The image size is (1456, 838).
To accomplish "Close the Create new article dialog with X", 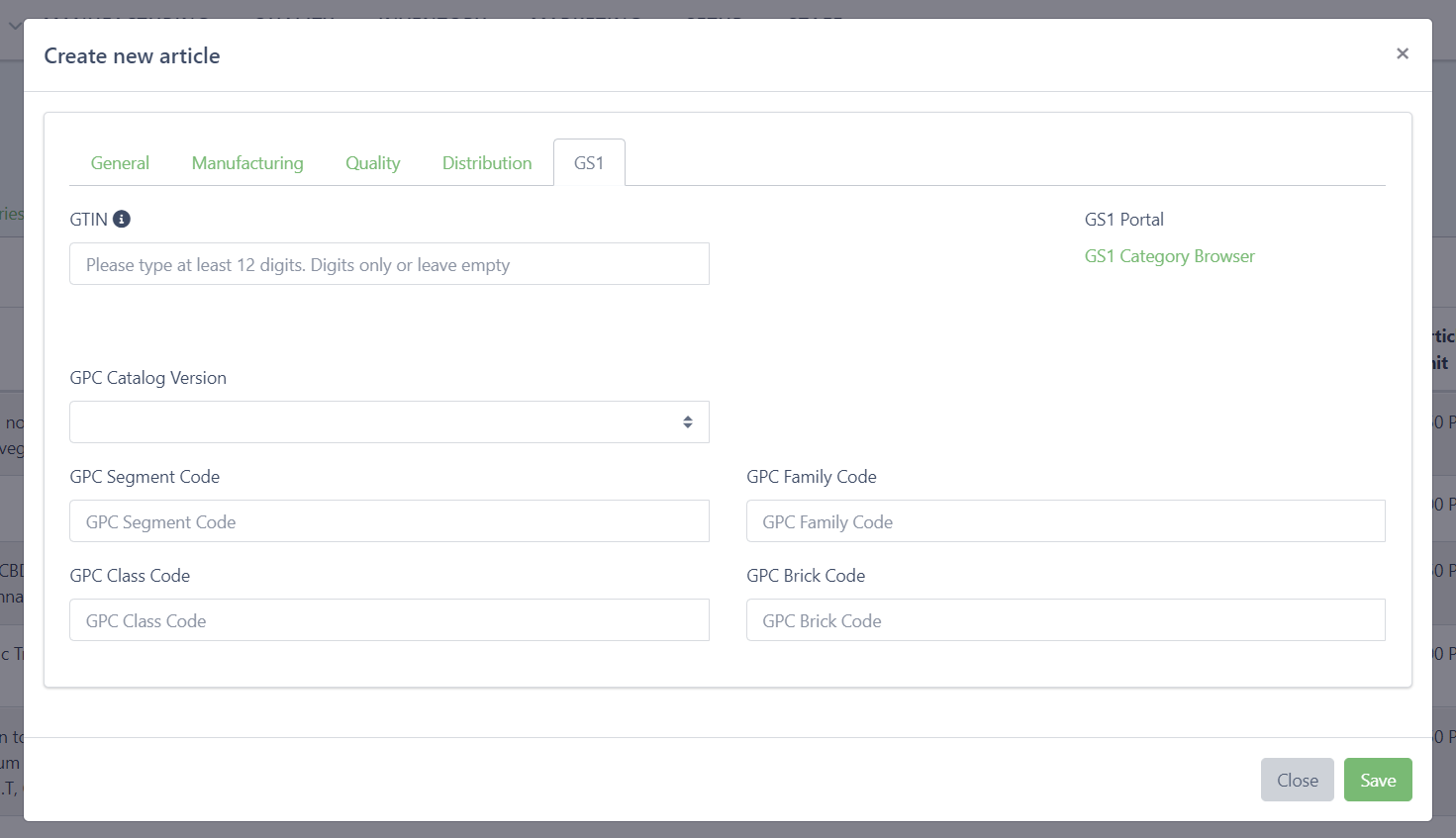I will [1402, 53].
